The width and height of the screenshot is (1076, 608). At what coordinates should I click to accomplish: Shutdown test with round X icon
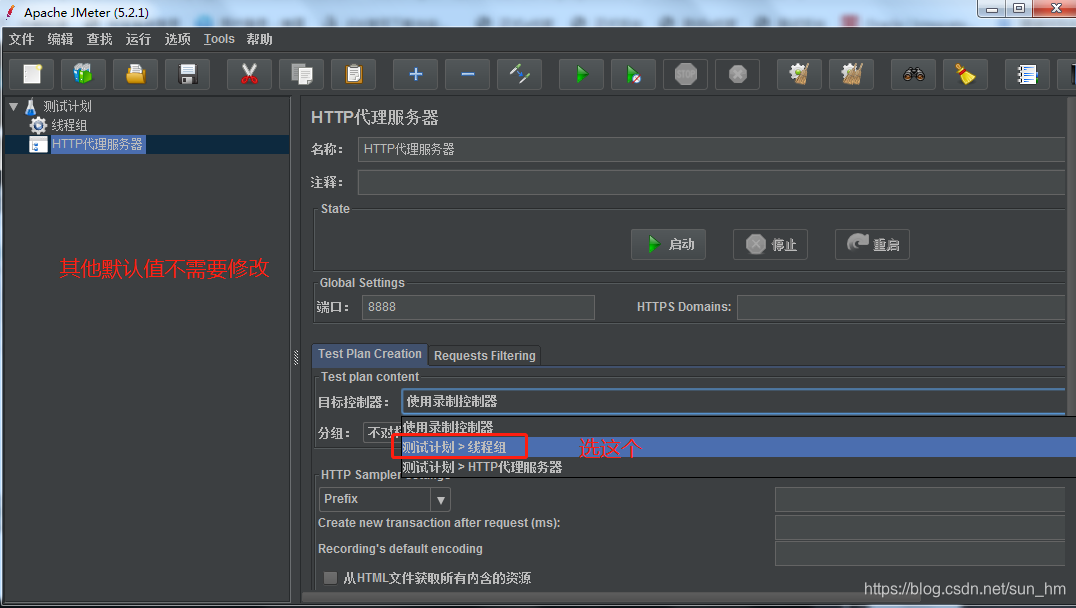click(x=738, y=74)
